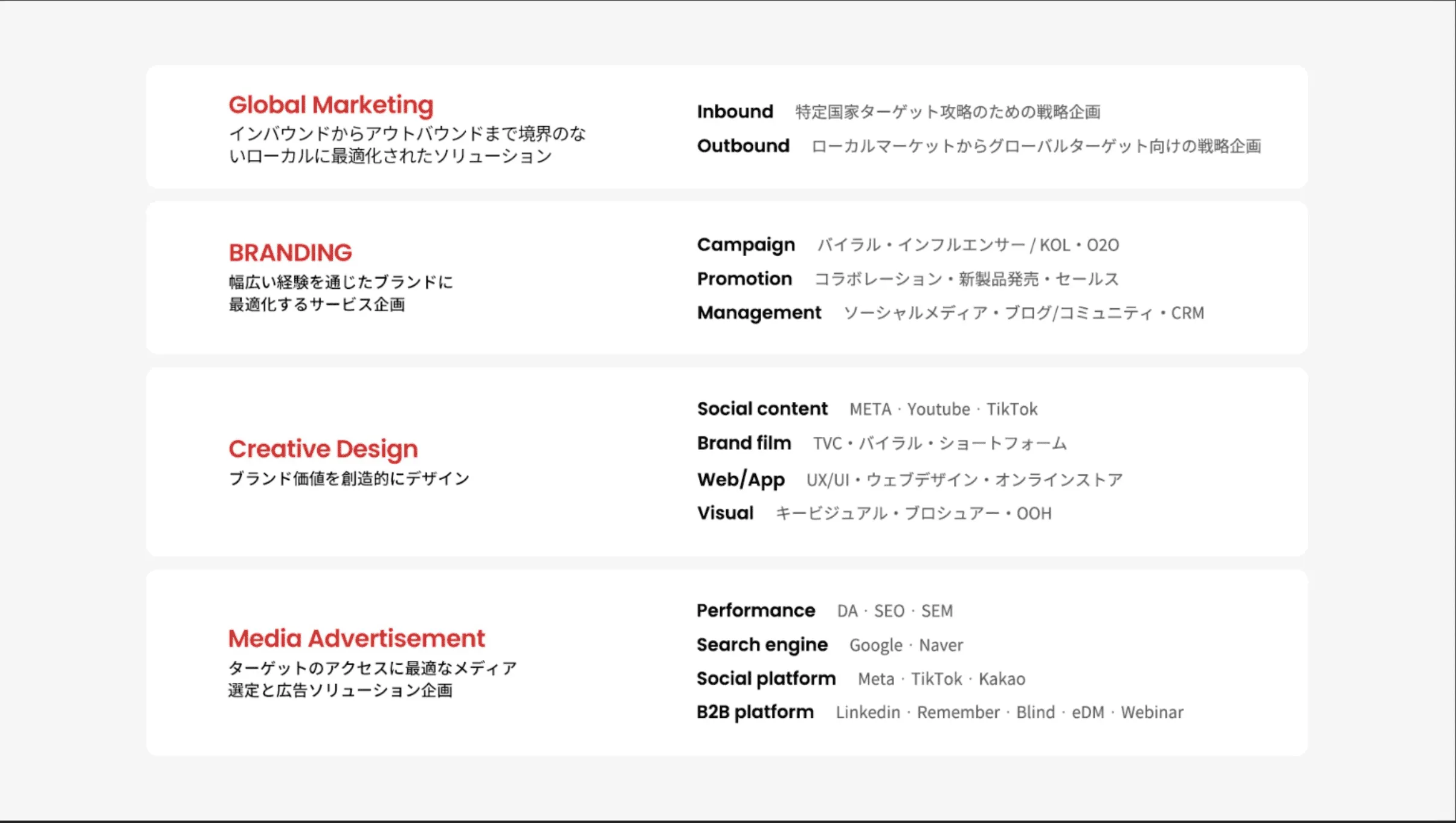Image resolution: width=1456 pixels, height=823 pixels.
Task: Click the Management label
Action: 759,312
